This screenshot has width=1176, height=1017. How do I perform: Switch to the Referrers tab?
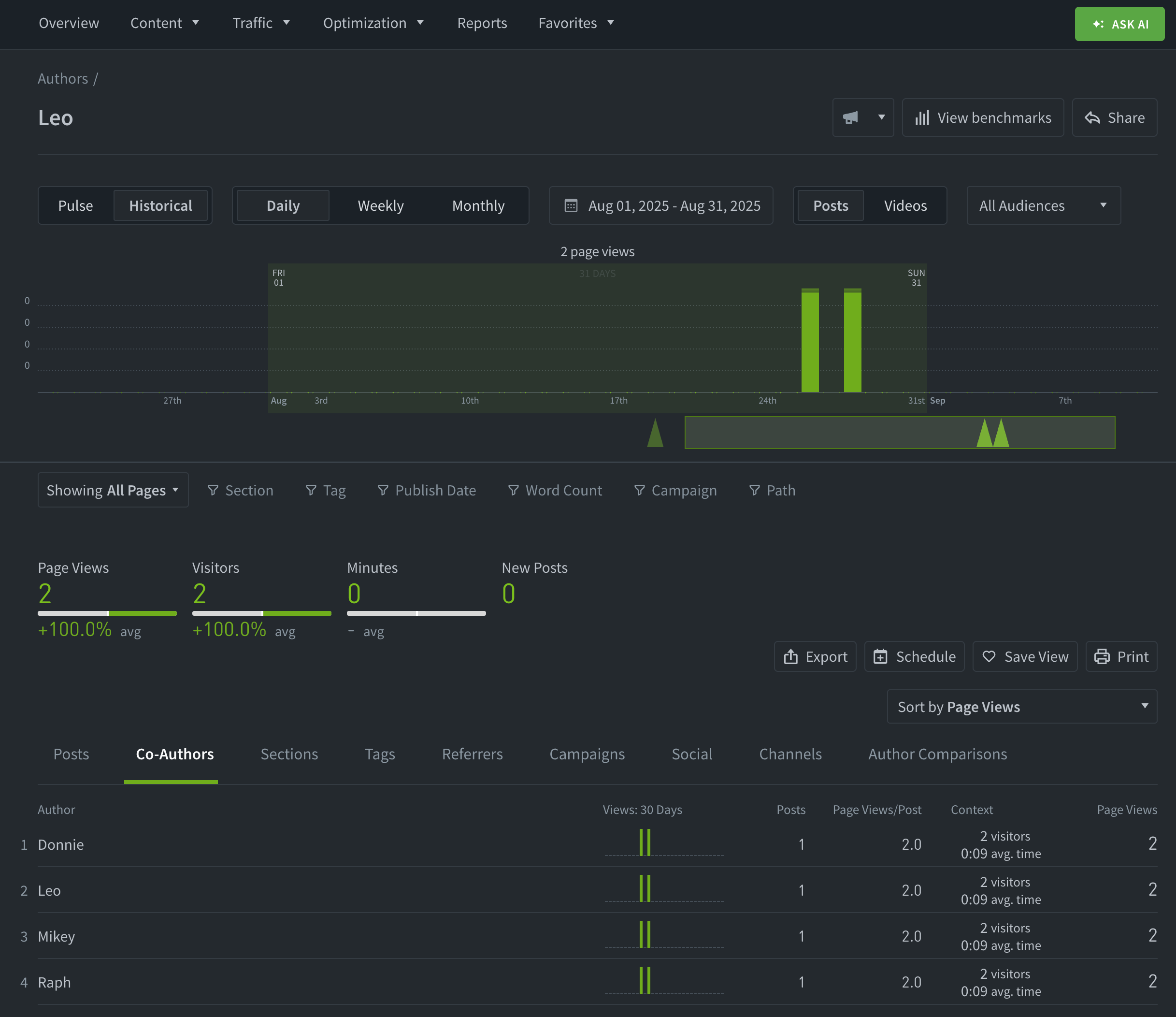pos(472,754)
